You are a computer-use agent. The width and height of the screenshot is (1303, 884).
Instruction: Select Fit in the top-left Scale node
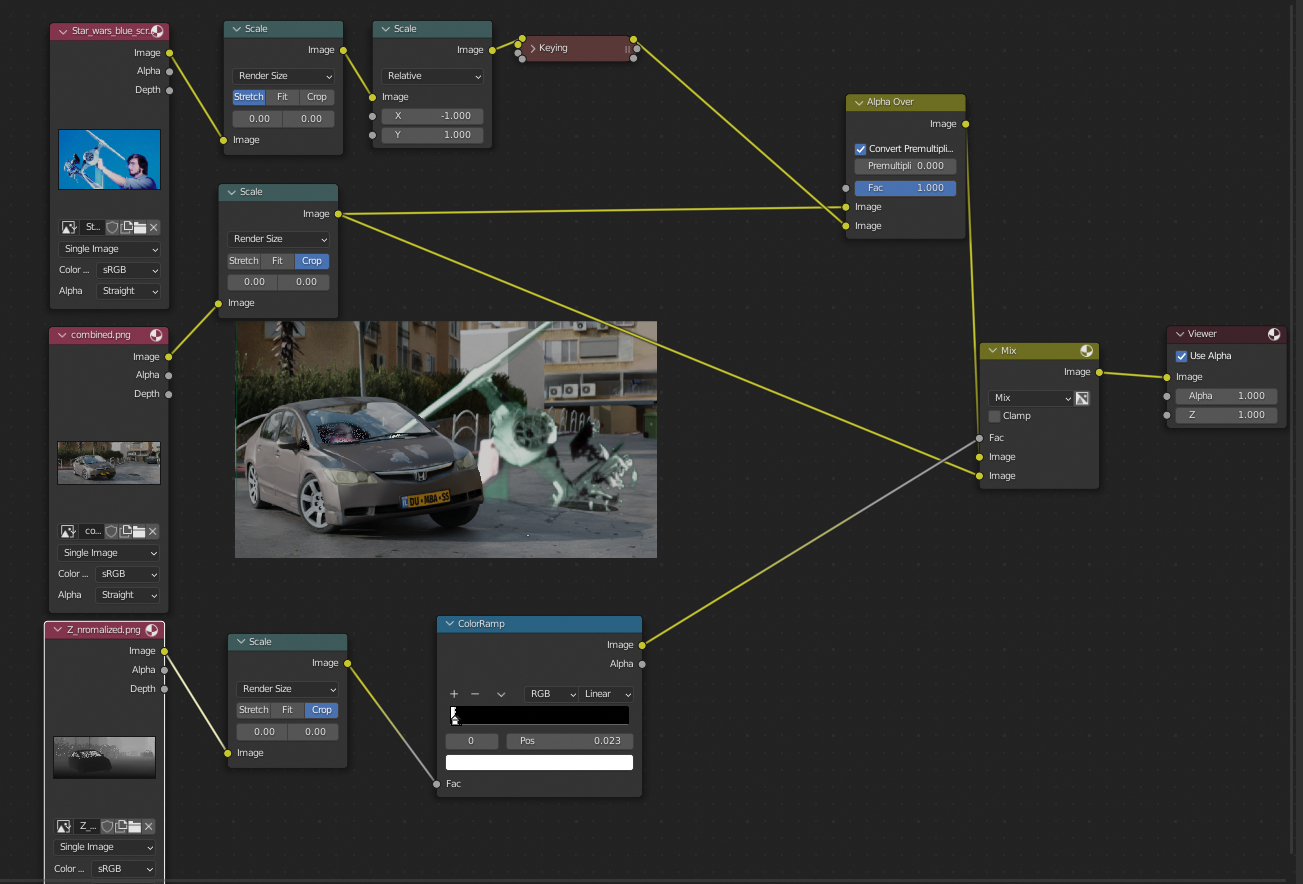tap(282, 97)
